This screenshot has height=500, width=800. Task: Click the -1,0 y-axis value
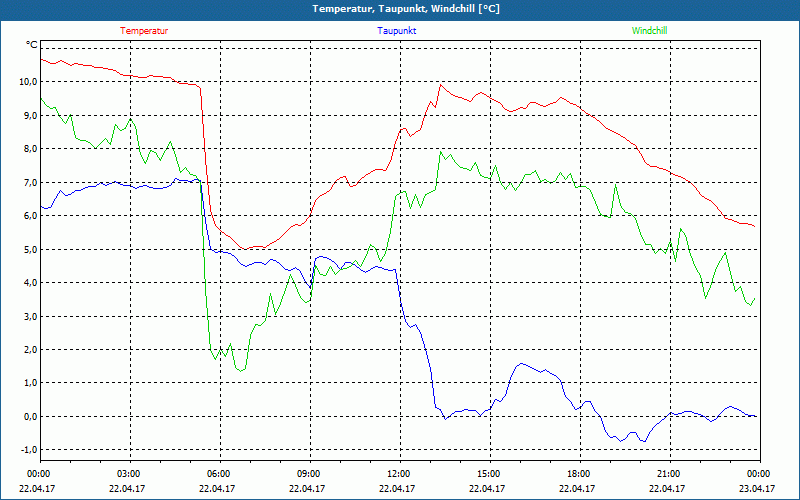pos(29,449)
